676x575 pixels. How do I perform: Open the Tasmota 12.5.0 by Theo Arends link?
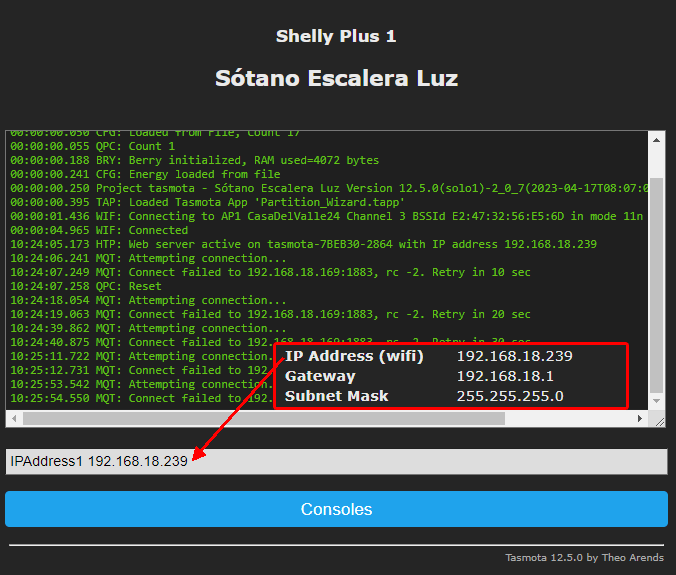pos(584,558)
